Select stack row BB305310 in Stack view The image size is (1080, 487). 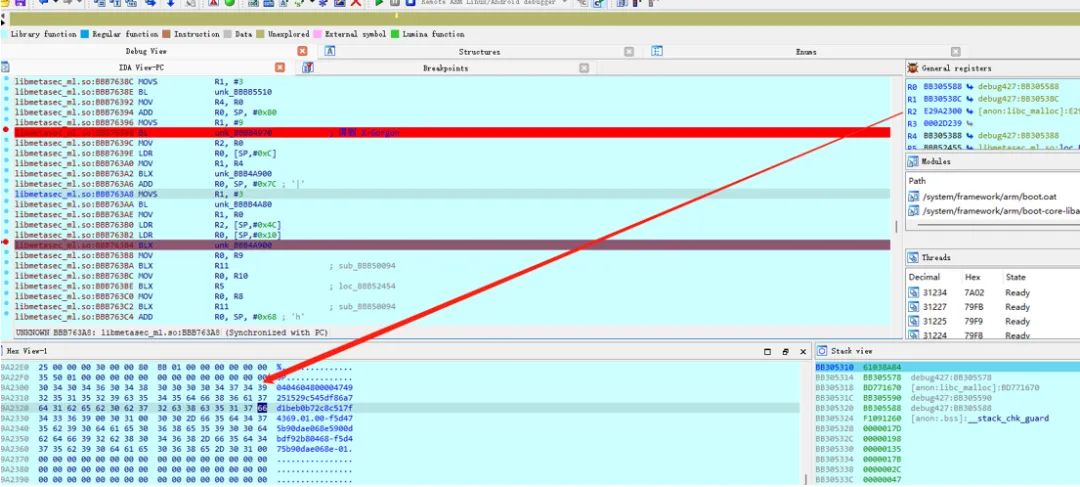[x=947, y=367]
